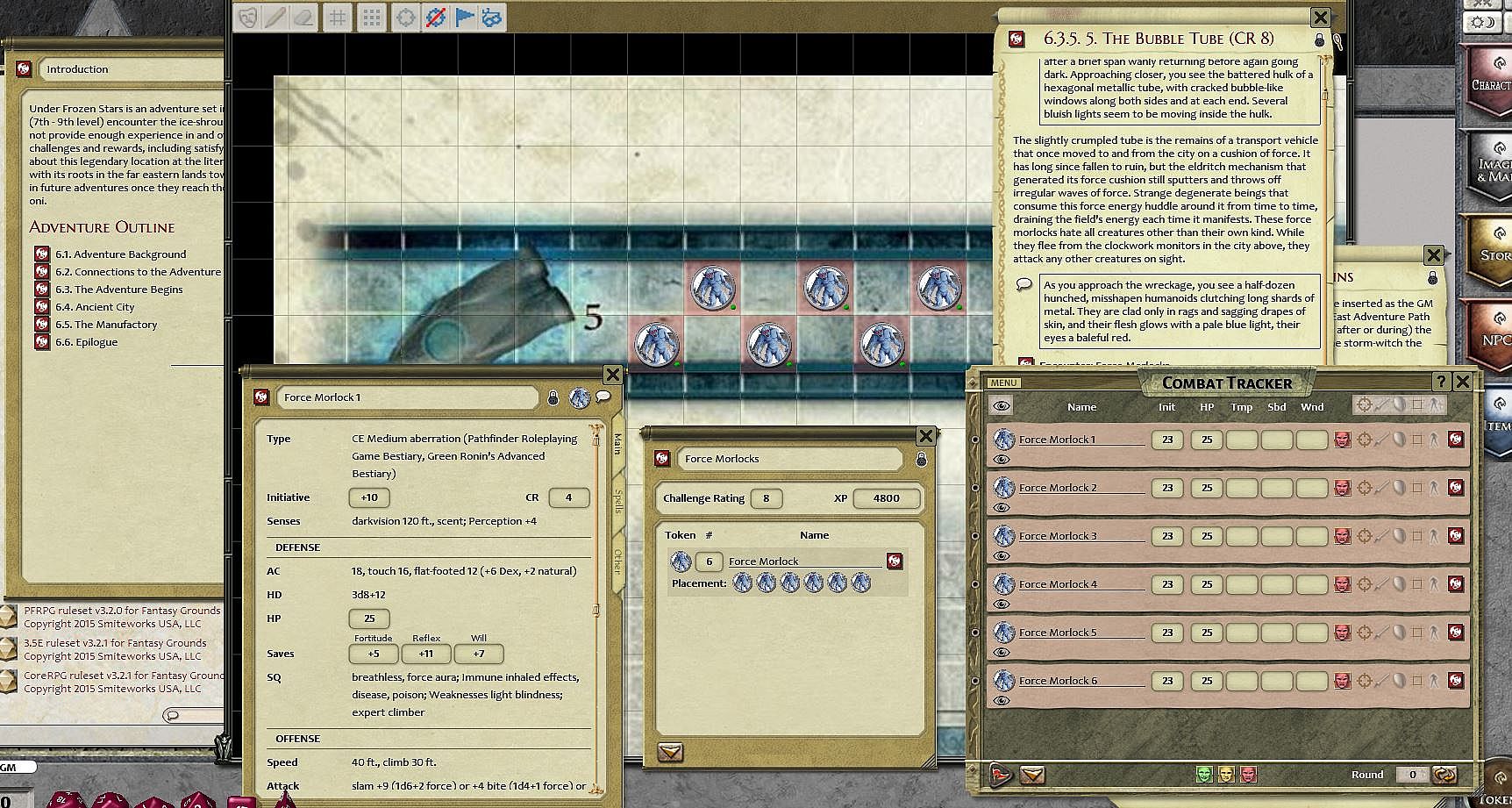Viewport: 1512px width, 808px height.
Task: Select the pencil drawing tool
Action: [x=275, y=18]
